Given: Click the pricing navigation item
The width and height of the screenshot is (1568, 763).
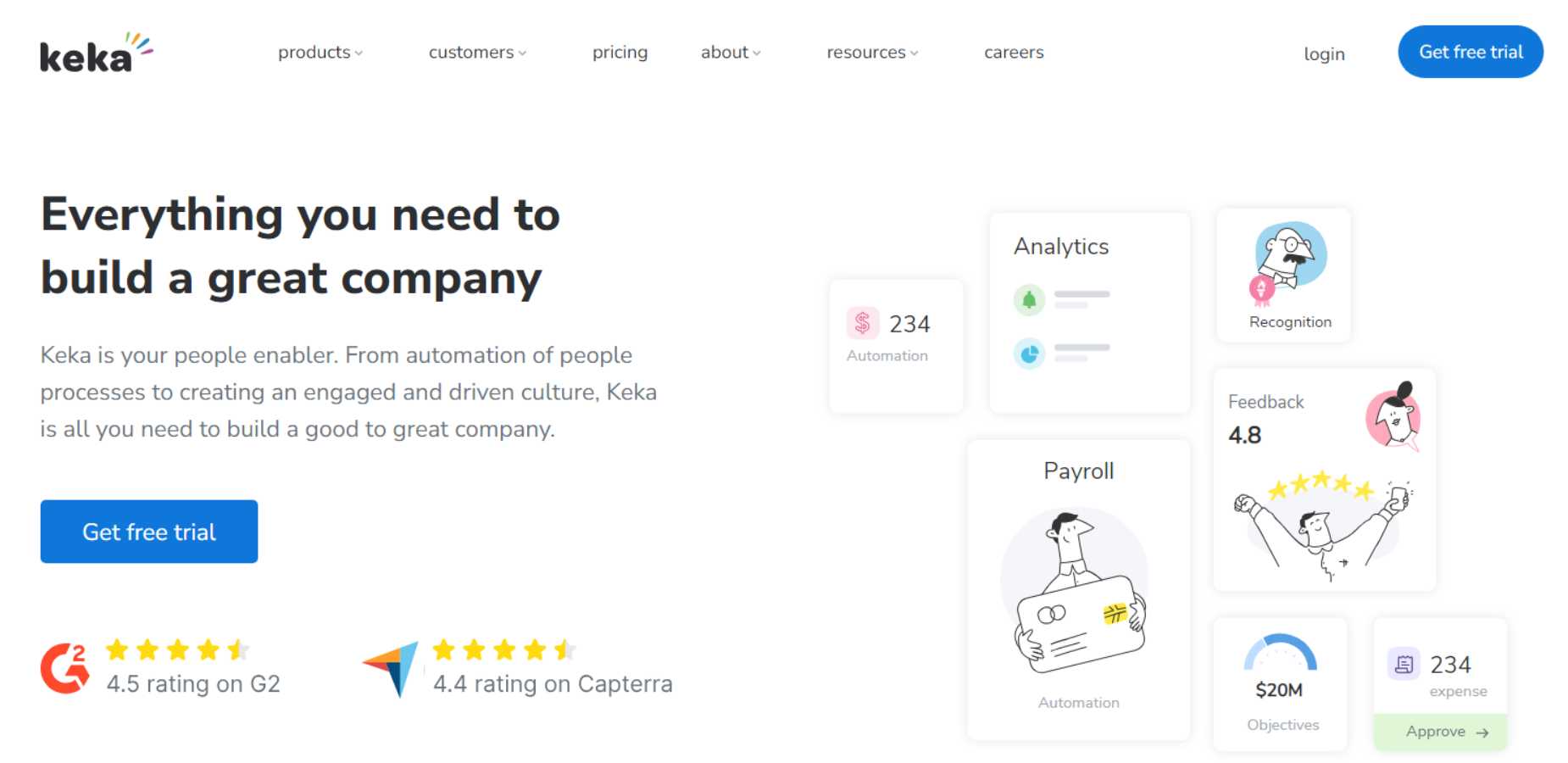Looking at the screenshot, I should pyautogui.click(x=620, y=53).
